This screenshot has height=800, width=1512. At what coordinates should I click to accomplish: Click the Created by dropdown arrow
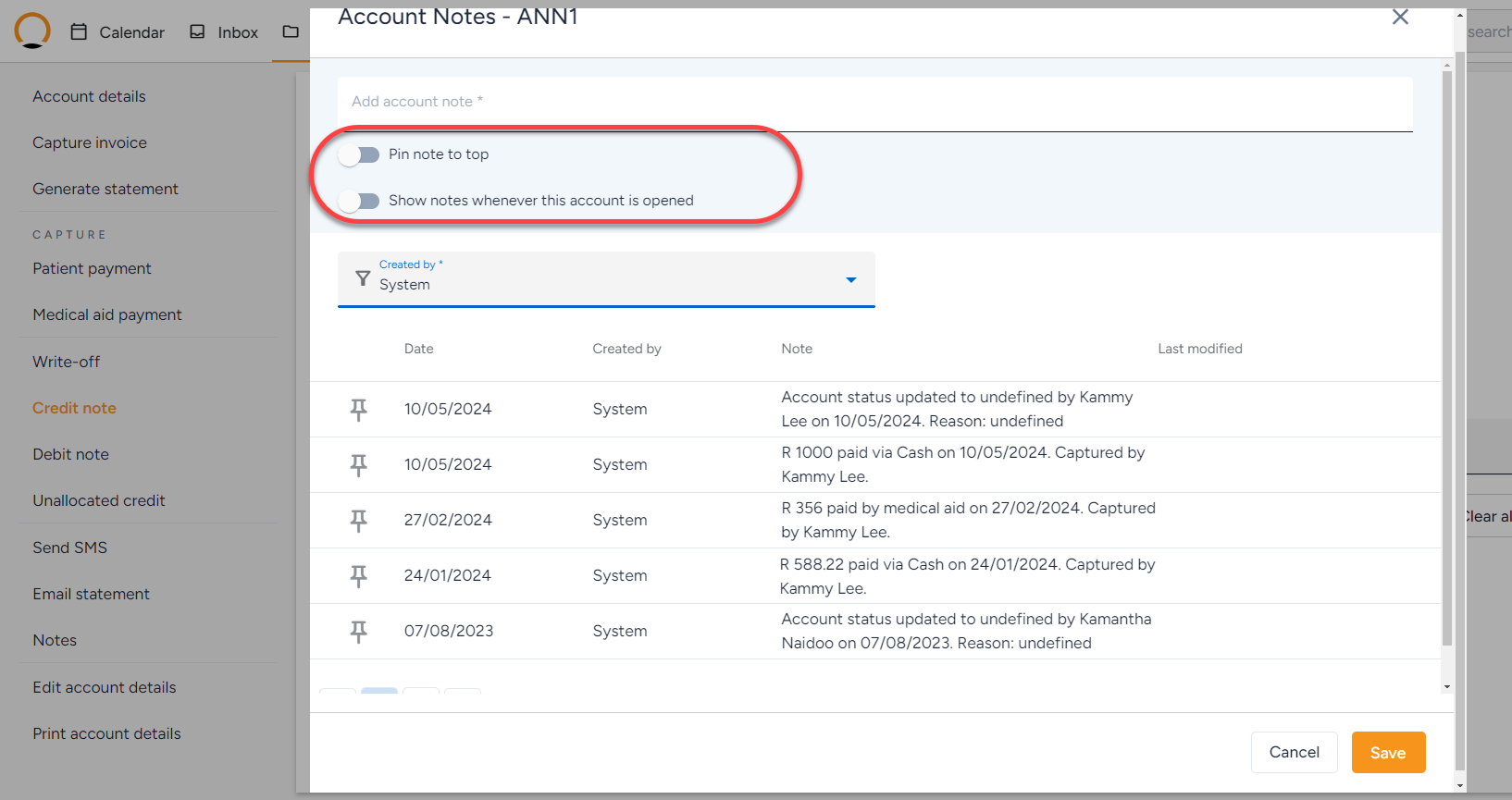click(851, 280)
